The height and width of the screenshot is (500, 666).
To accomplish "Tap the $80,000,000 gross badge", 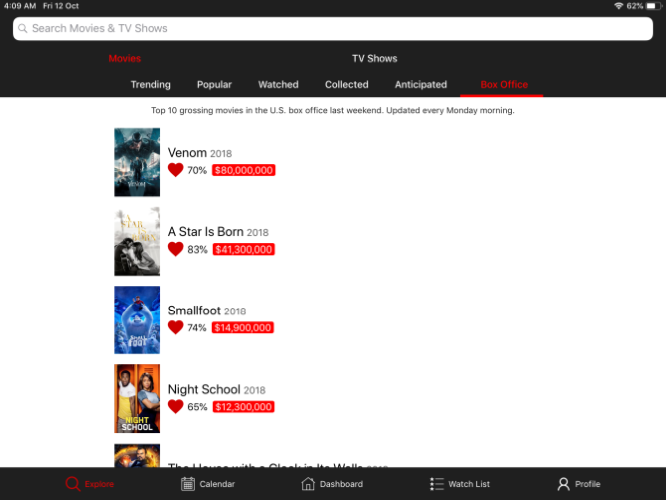I will [x=244, y=170].
